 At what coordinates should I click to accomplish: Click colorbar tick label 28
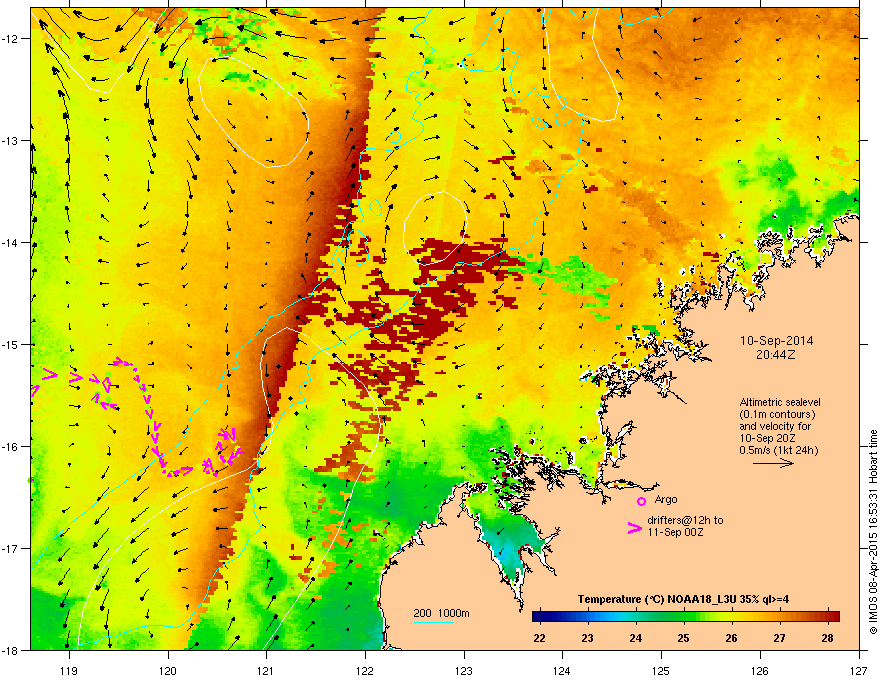(x=827, y=638)
